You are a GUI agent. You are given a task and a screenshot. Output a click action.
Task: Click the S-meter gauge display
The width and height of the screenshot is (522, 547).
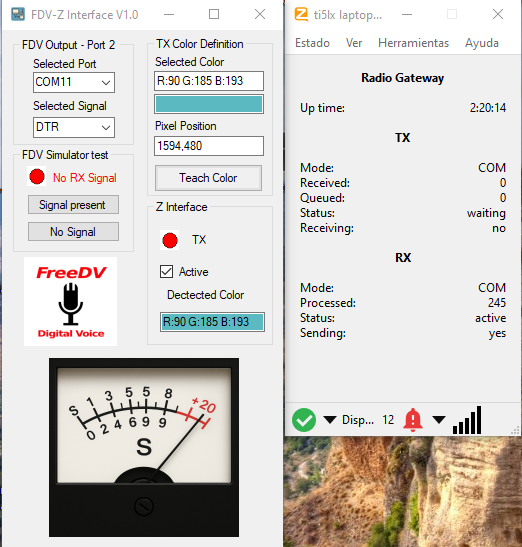(144, 447)
